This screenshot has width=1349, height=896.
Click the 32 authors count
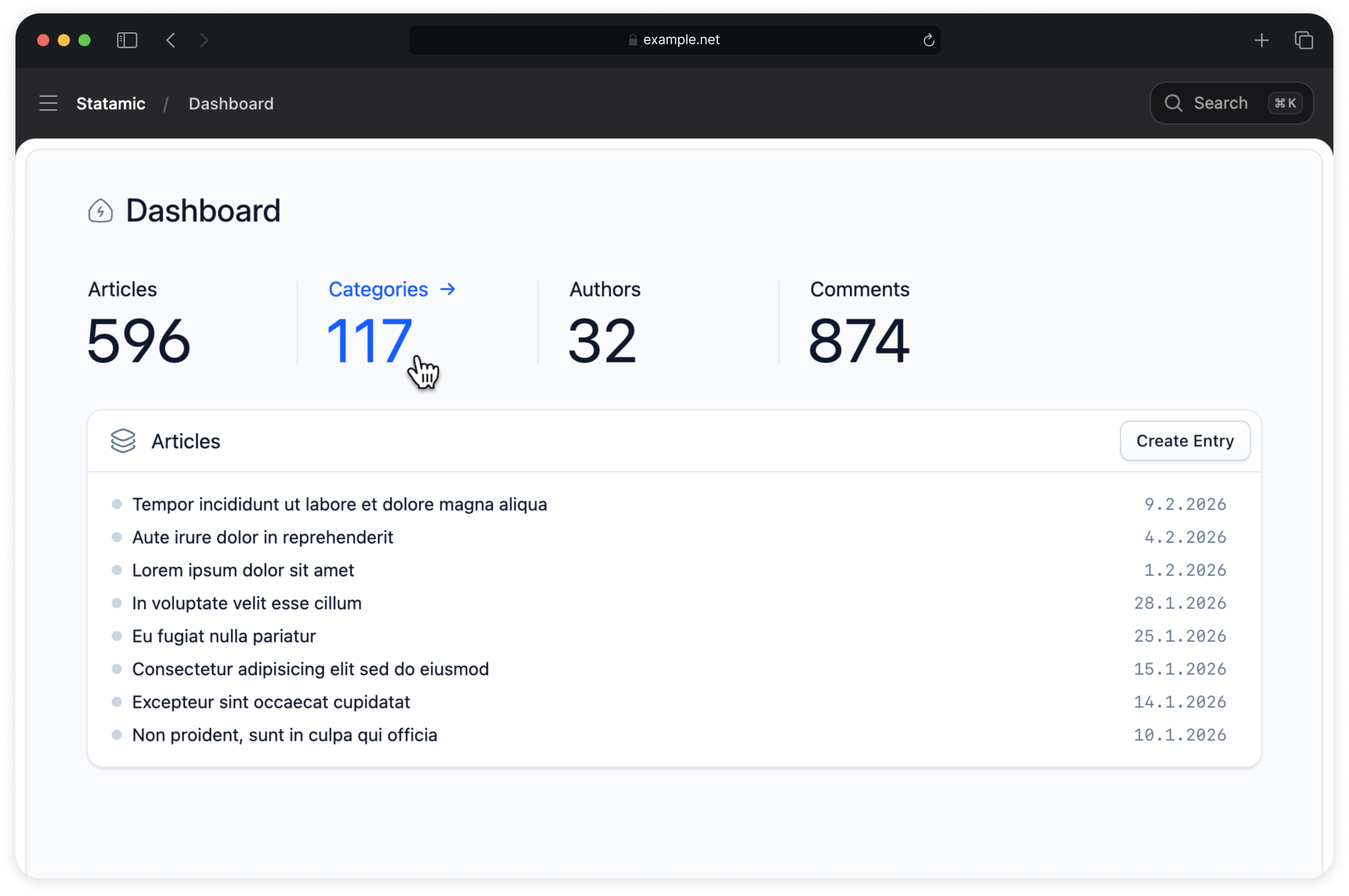pyautogui.click(x=602, y=341)
